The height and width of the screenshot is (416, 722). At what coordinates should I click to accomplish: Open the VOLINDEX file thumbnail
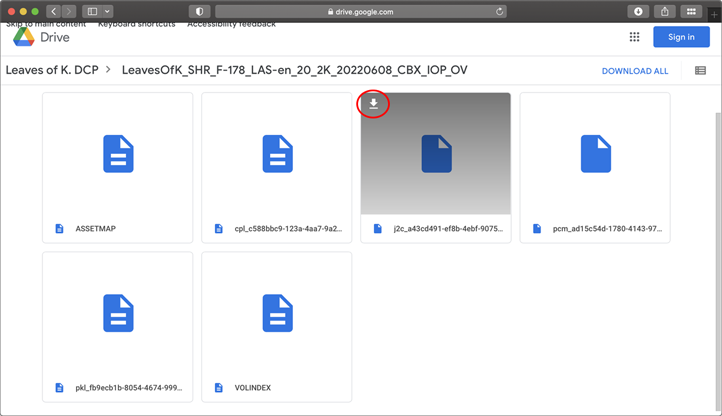click(277, 314)
